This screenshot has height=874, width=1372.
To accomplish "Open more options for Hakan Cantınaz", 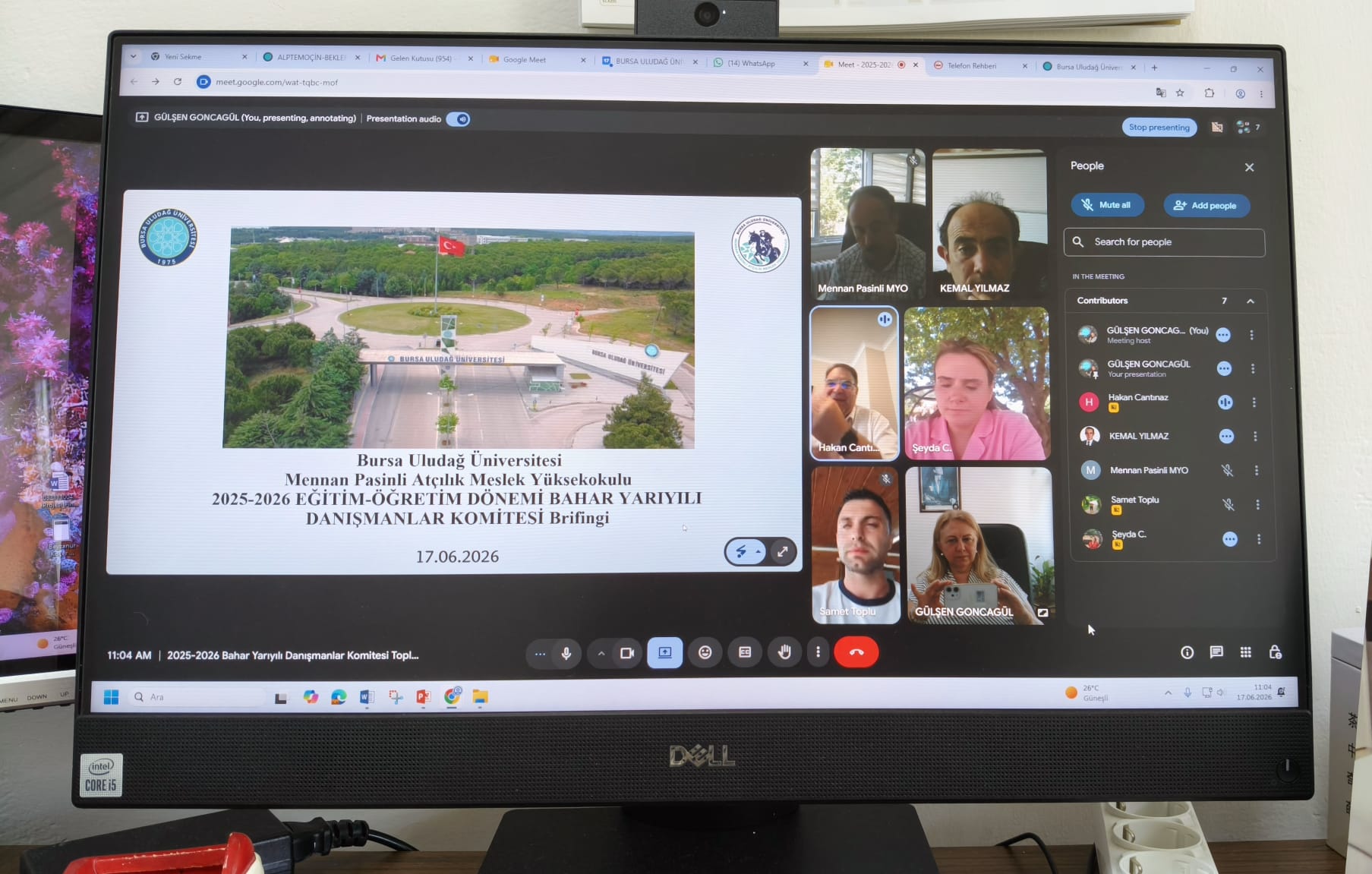I will click(1254, 402).
